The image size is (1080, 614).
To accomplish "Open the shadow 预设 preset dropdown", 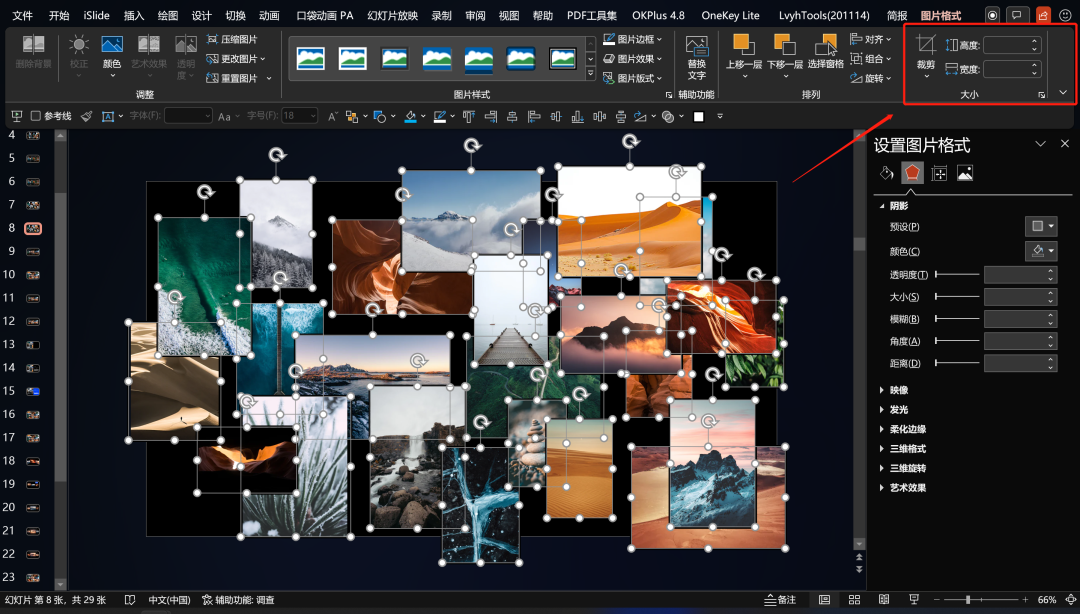I will tap(1041, 227).
